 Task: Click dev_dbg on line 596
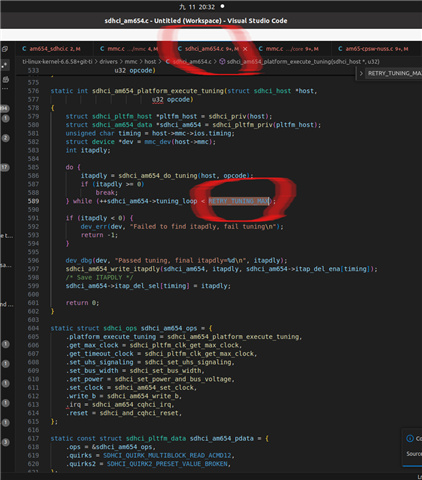tap(79, 260)
